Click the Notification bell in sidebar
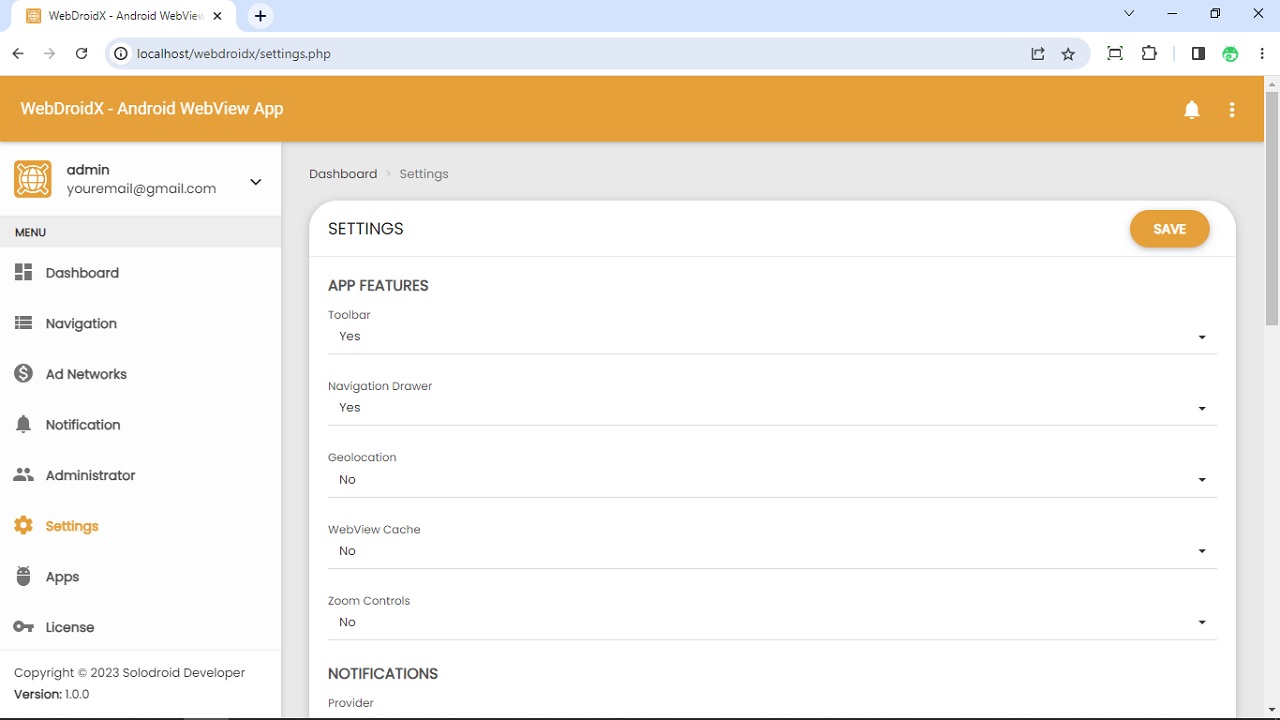This screenshot has height=720, width=1280. coord(23,424)
